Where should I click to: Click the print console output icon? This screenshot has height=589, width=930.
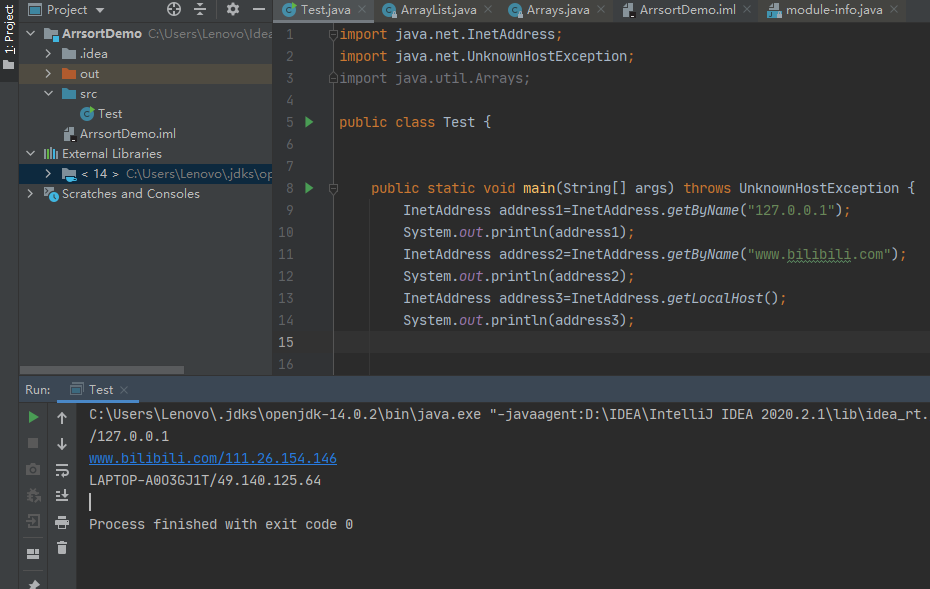(62, 522)
